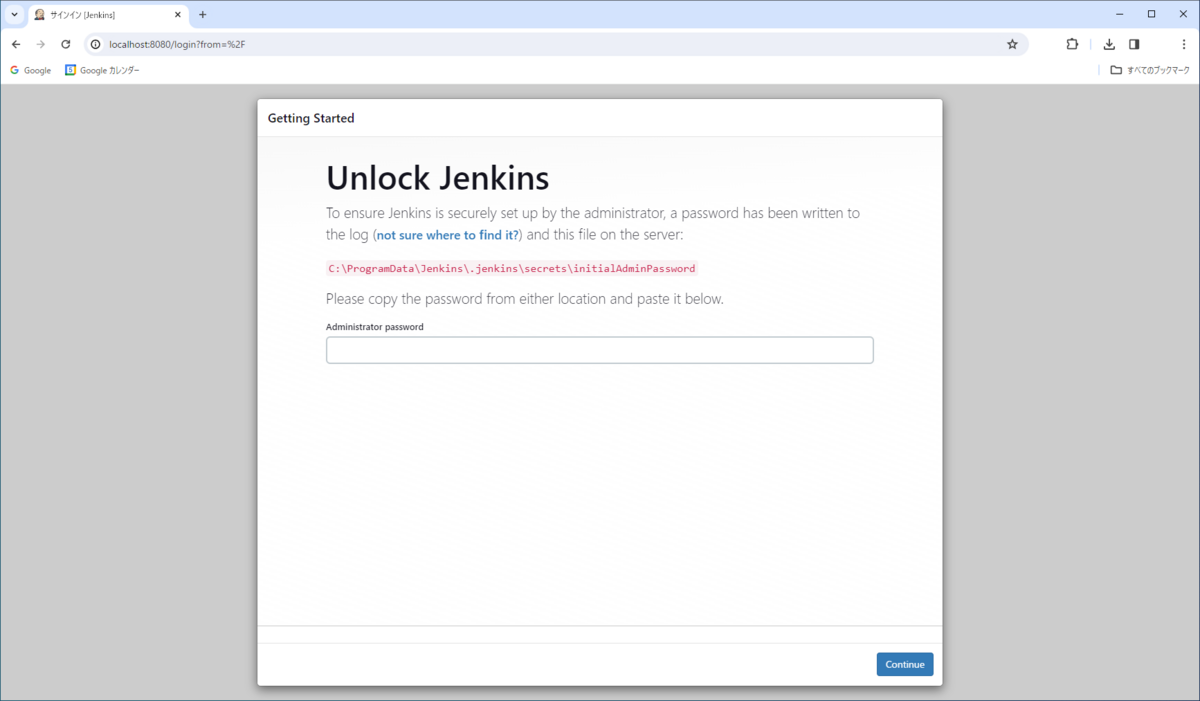Image resolution: width=1200 pixels, height=701 pixels.
Task: Open the すべてのブックマーク folder
Action: click(x=1150, y=70)
